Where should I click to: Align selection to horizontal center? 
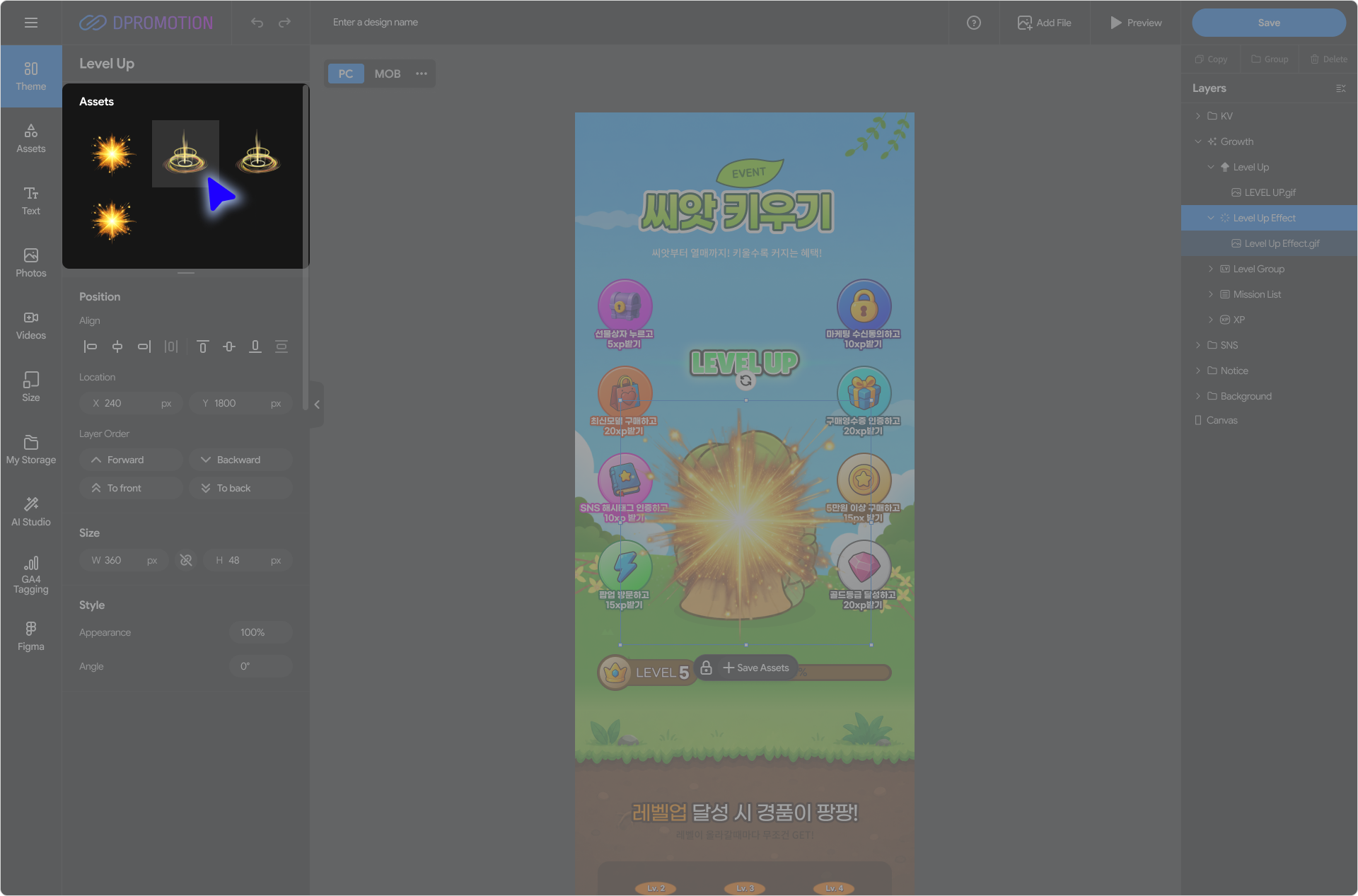(x=117, y=347)
